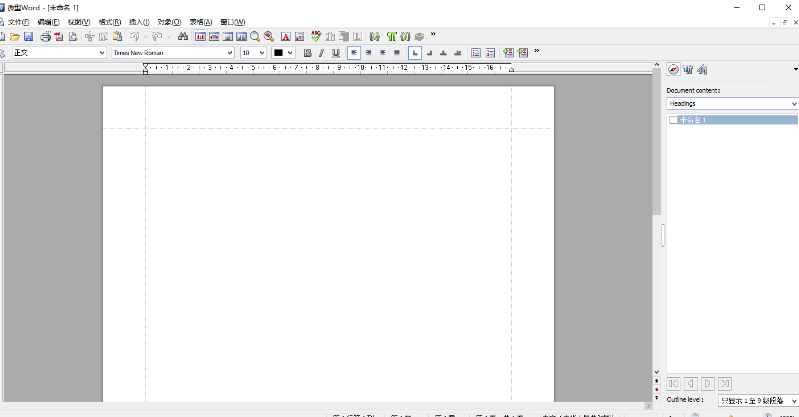Toggle Underline formatting
The image size is (799, 417).
335,53
